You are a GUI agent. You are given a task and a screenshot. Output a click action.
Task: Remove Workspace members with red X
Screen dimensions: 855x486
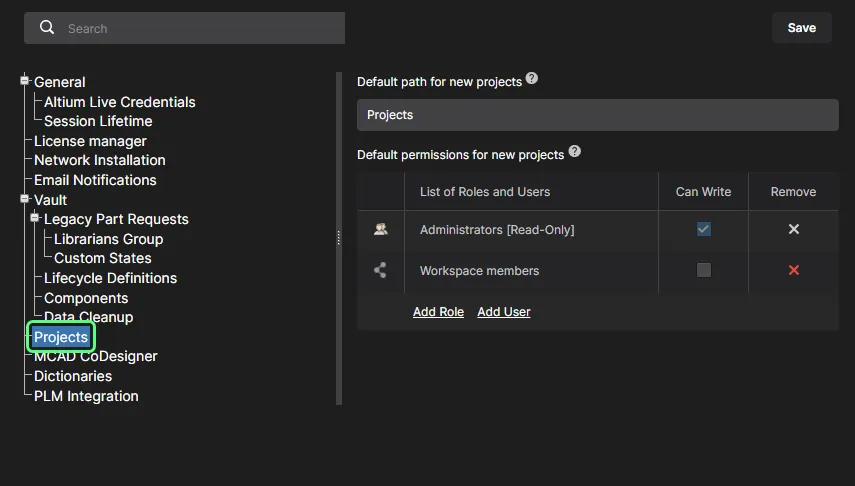click(793, 270)
